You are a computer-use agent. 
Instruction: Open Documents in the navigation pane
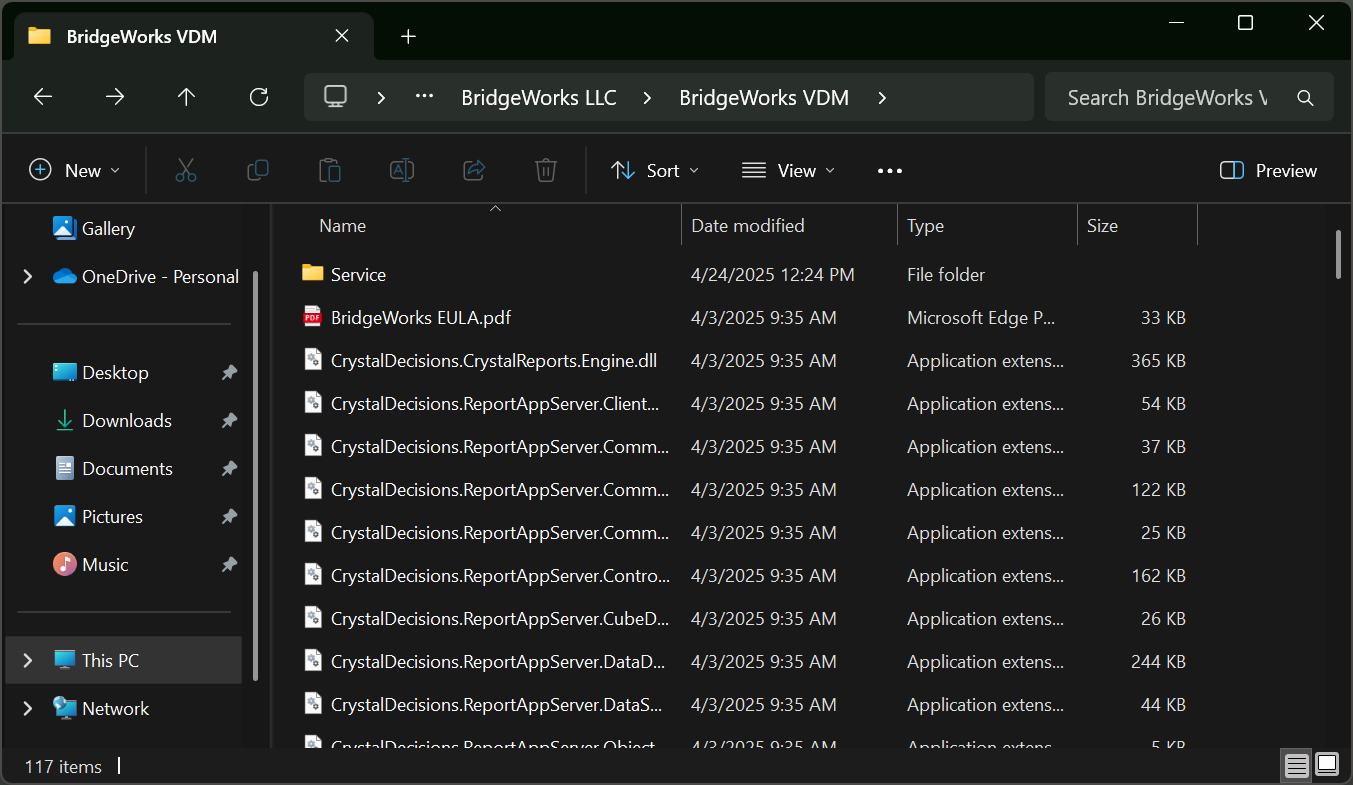[x=127, y=468]
